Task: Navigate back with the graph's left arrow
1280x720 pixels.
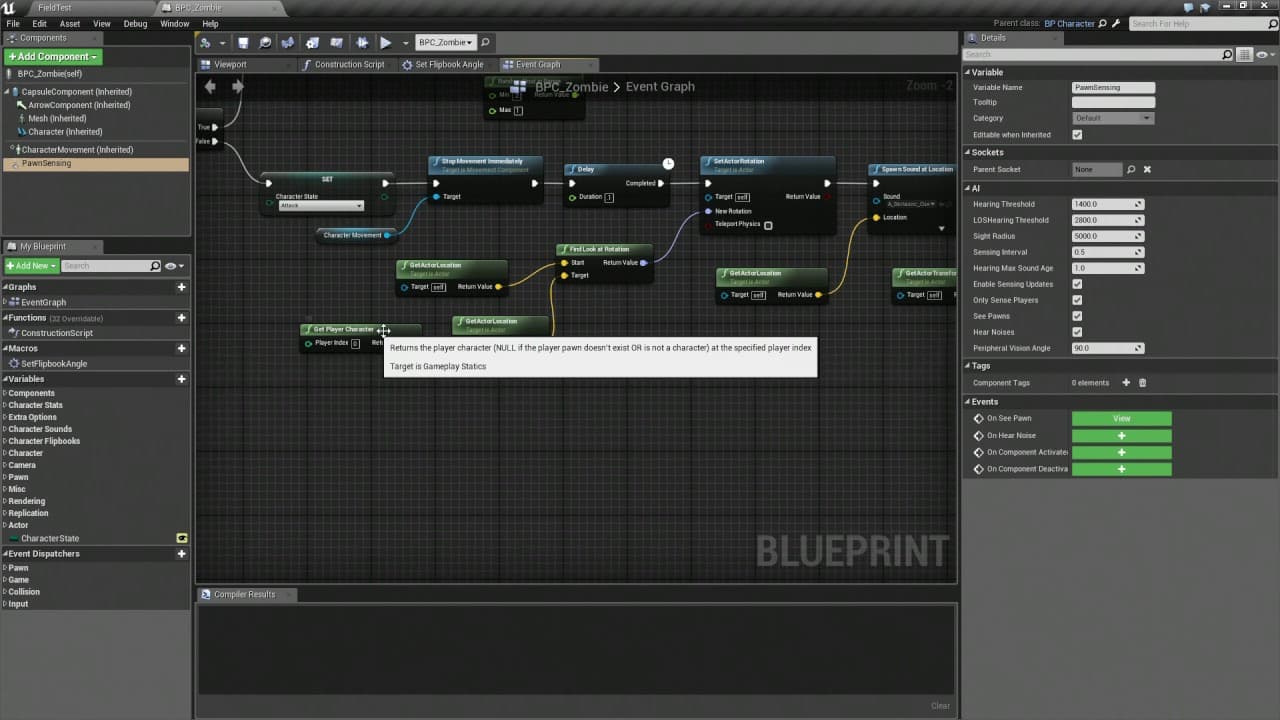Action: pyautogui.click(x=210, y=87)
